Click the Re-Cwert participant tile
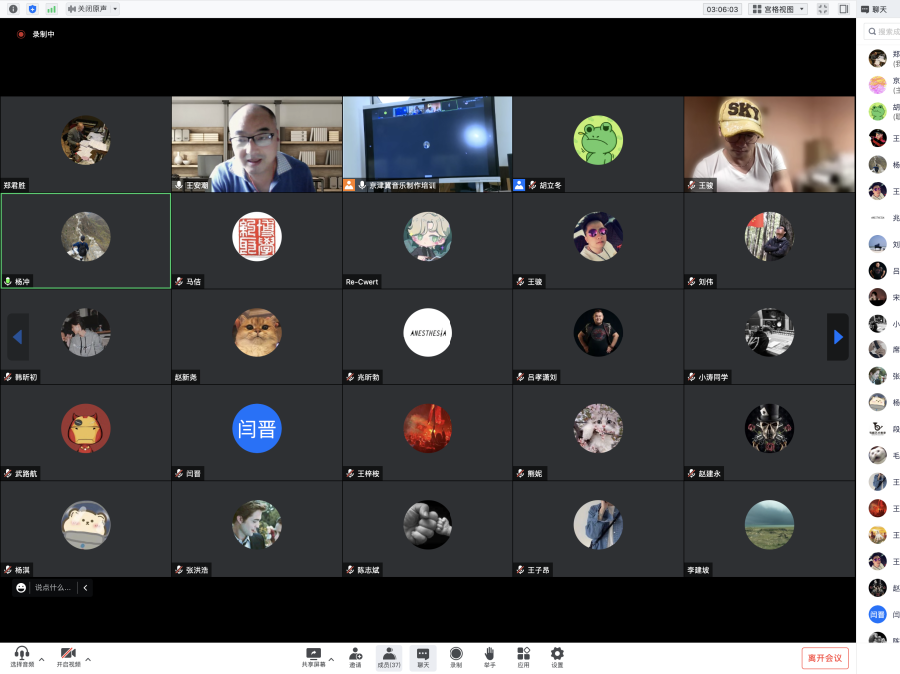 (x=428, y=241)
